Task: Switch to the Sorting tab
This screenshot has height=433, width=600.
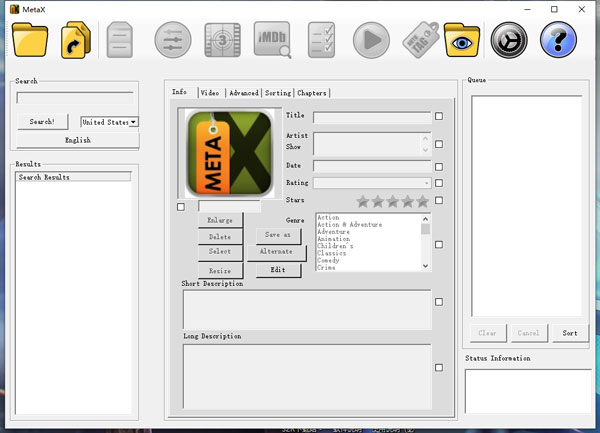Action: pyautogui.click(x=278, y=93)
